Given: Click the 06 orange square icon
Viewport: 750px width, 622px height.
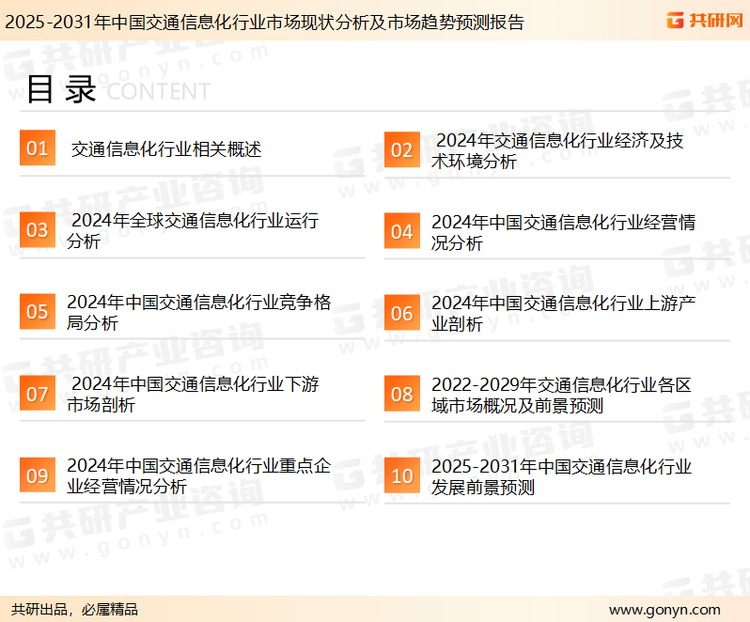Looking at the screenshot, I should tap(401, 313).
